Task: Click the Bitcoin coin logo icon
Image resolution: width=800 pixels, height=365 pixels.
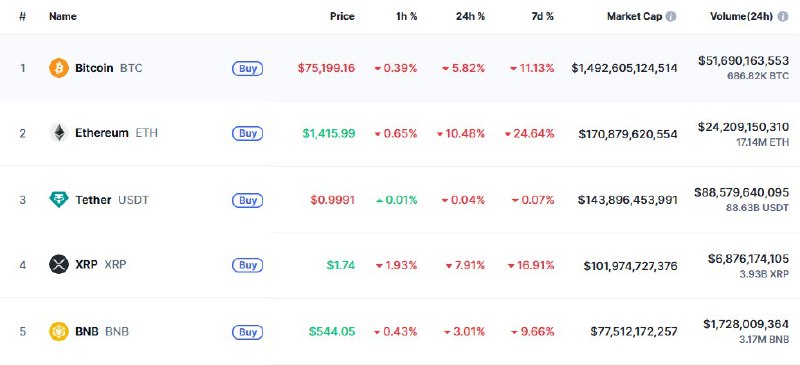Action: pyautogui.click(x=59, y=68)
